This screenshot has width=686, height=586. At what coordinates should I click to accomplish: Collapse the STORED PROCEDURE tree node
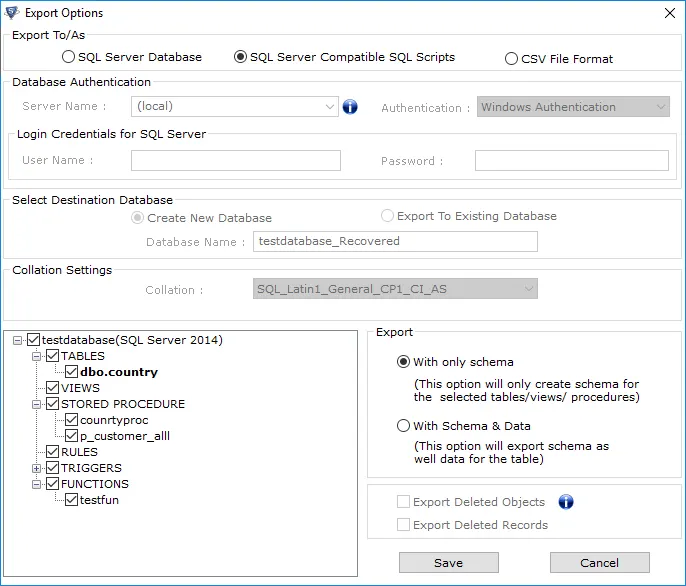click(x=37, y=404)
